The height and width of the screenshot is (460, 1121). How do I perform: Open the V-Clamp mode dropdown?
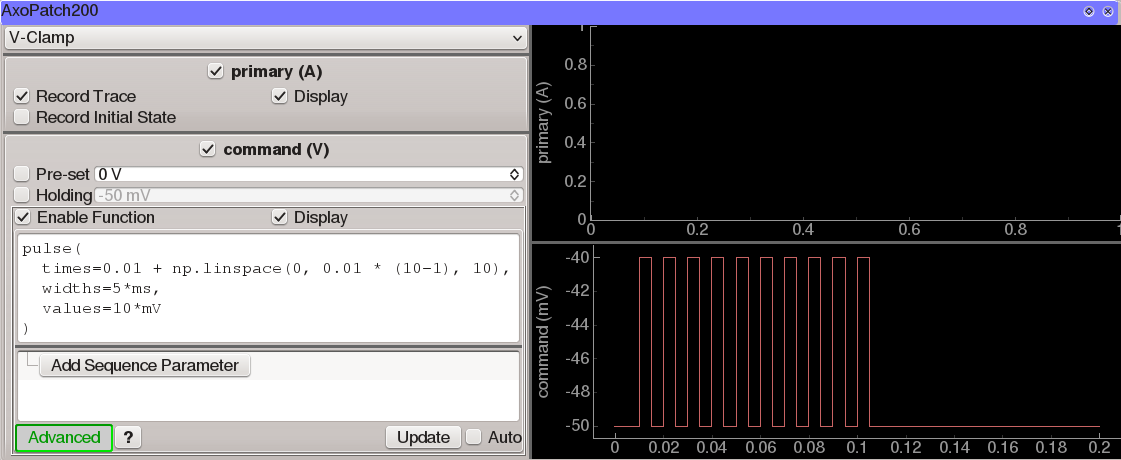(x=265, y=37)
